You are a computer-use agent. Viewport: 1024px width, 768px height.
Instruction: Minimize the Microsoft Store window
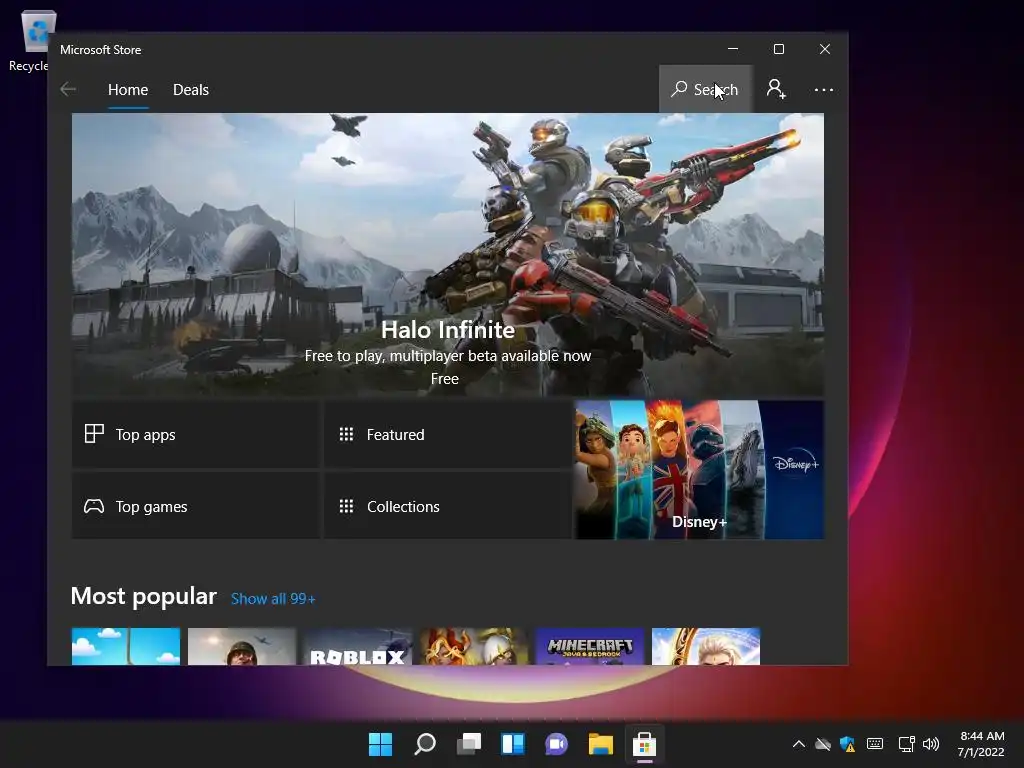733,49
